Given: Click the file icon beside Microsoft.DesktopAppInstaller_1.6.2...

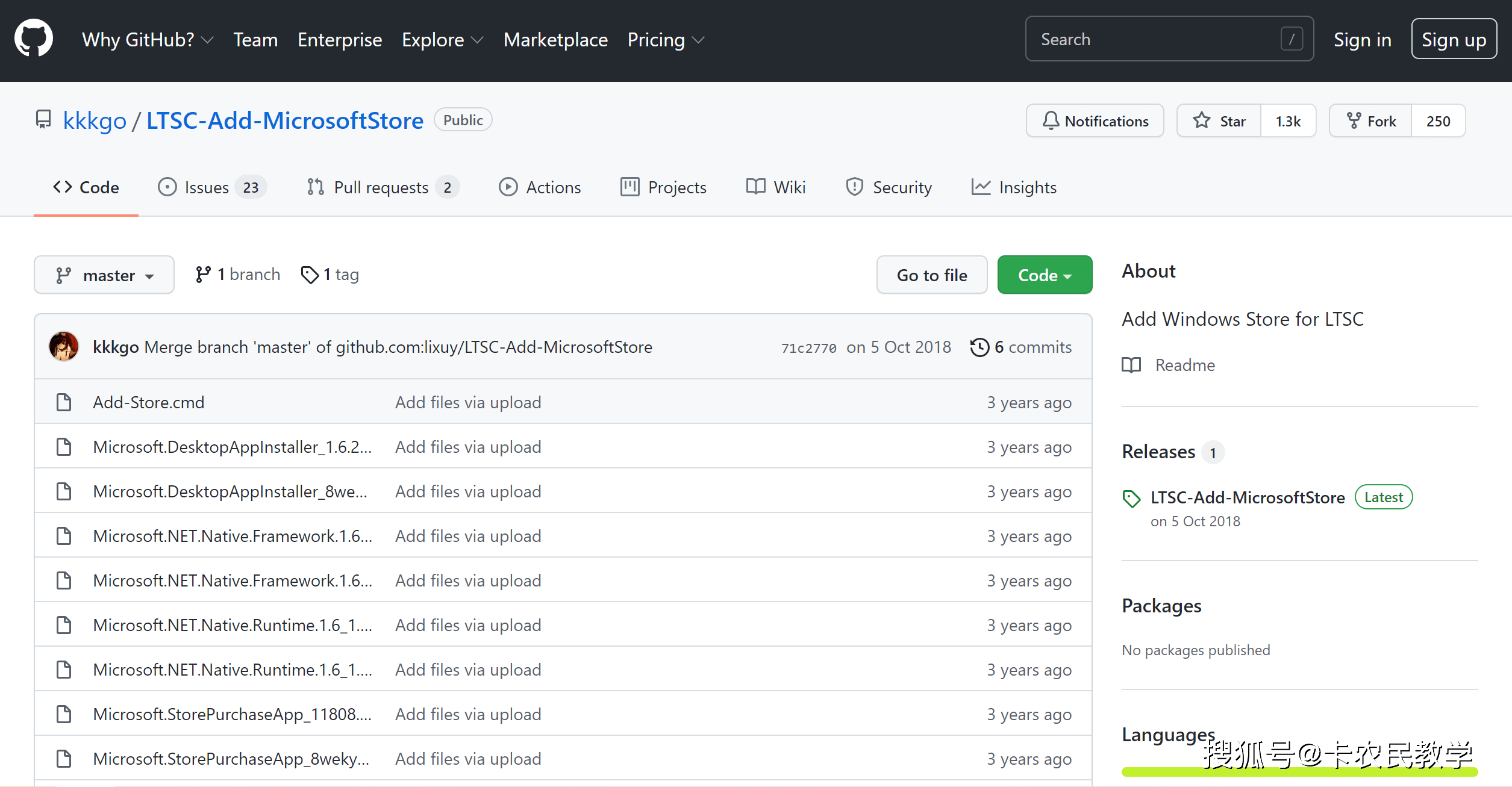Looking at the screenshot, I should (64, 446).
